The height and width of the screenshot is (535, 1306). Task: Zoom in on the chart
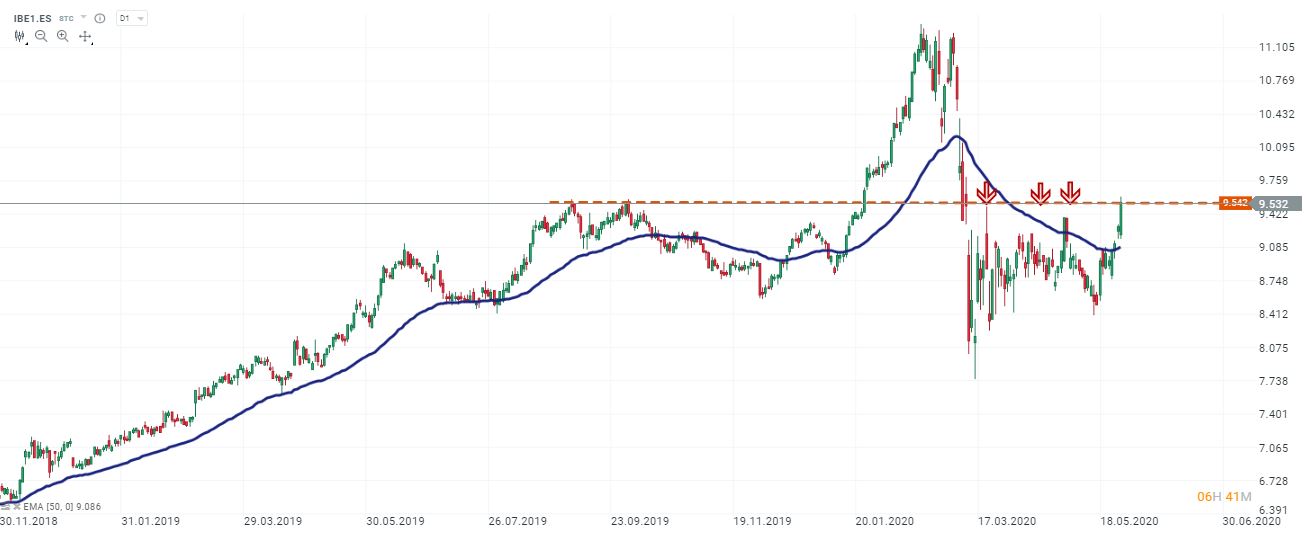click(x=63, y=36)
